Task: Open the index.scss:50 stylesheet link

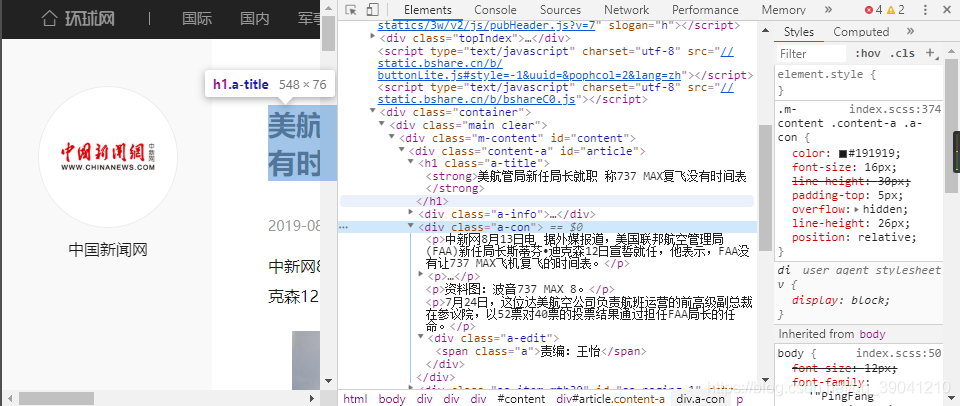Action: 898,353
